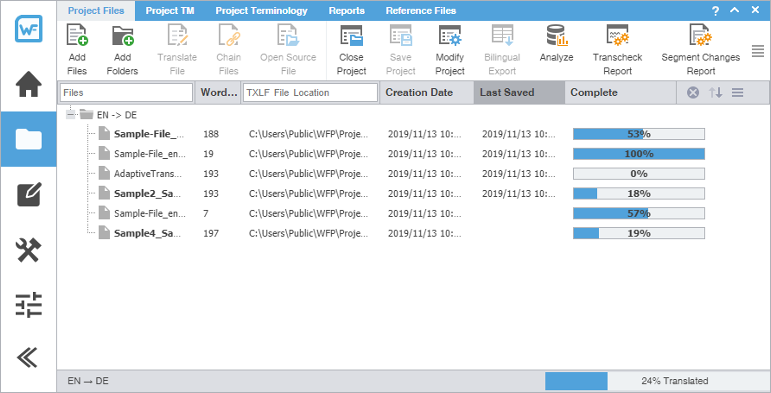Click the Bilingual Export icon
Image resolution: width=771 pixels, height=393 pixels.
point(502,35)
